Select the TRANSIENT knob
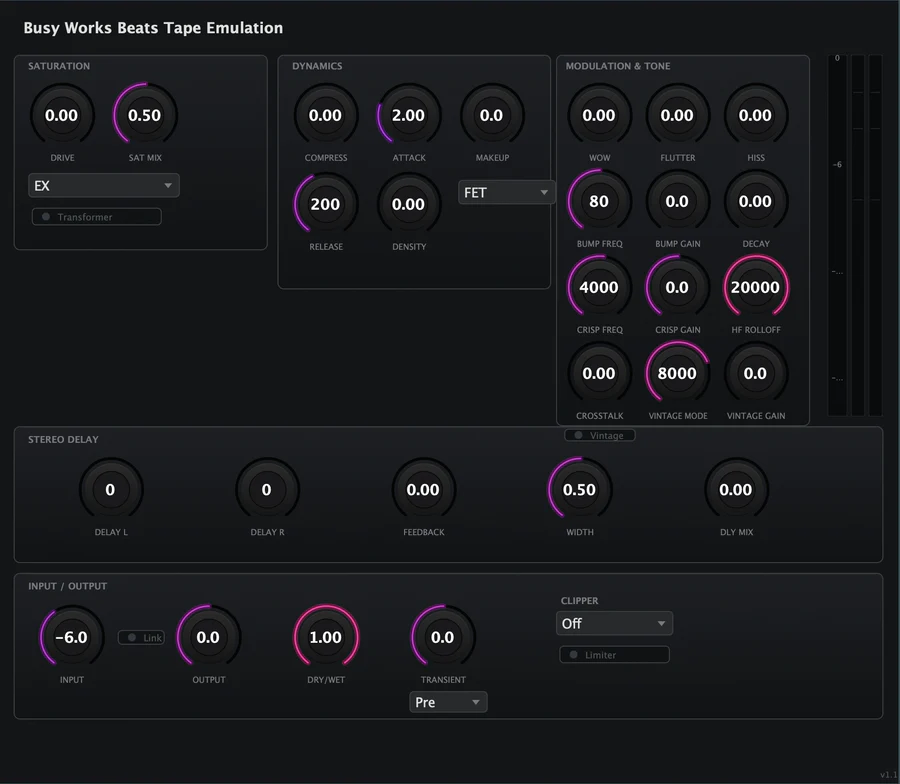This screenshot has width=900, height=784. coord(443,637)
